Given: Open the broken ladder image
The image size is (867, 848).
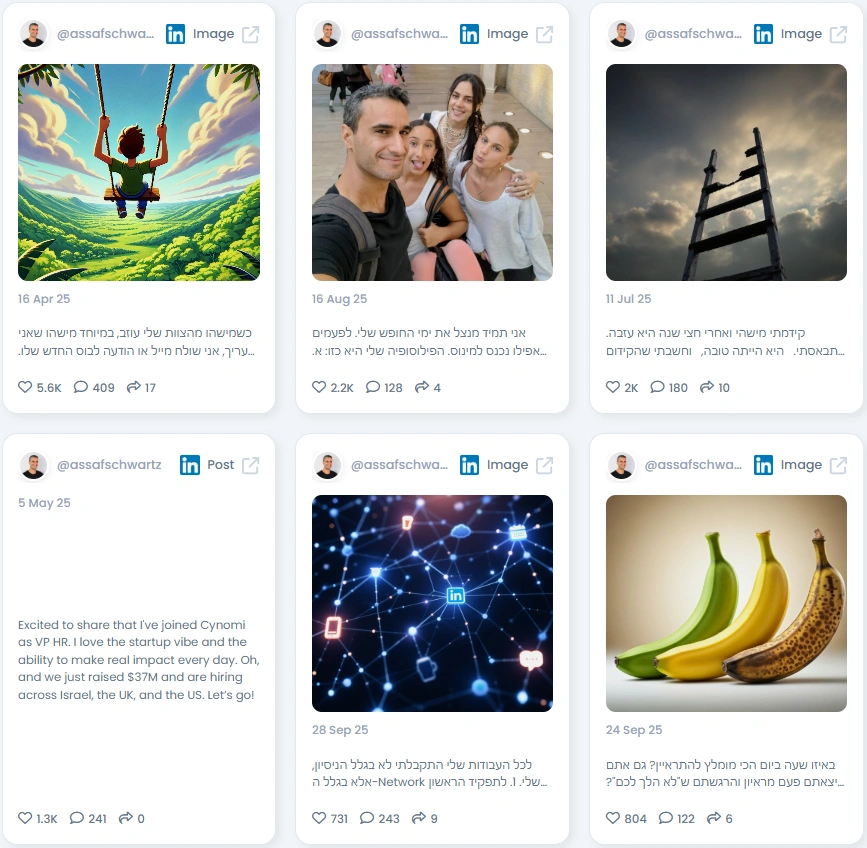Looking at the screenshot, I should 726,172.
